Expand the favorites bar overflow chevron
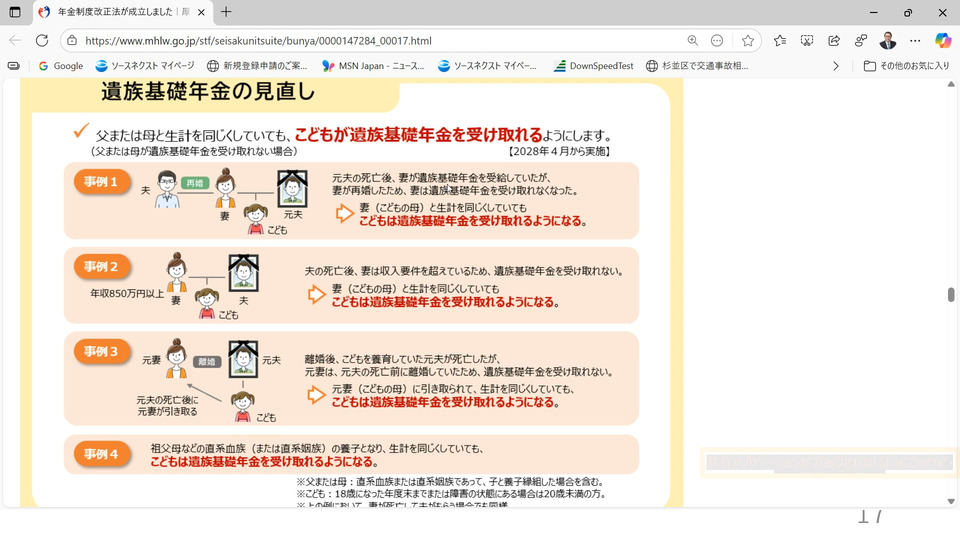960x540 pixels. tap(836, 66)
